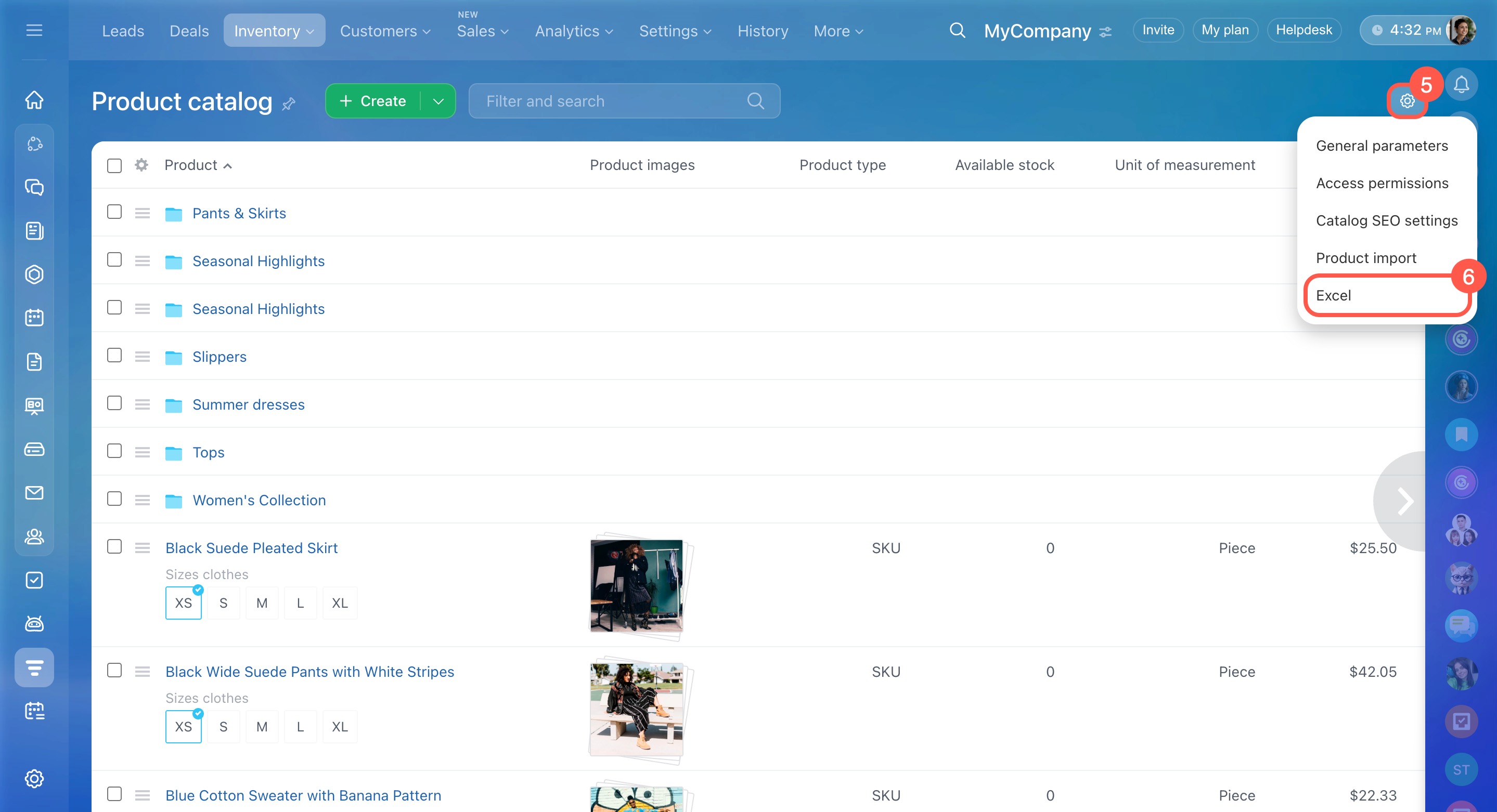Open the Summer dresses folder link

(248, 404)
